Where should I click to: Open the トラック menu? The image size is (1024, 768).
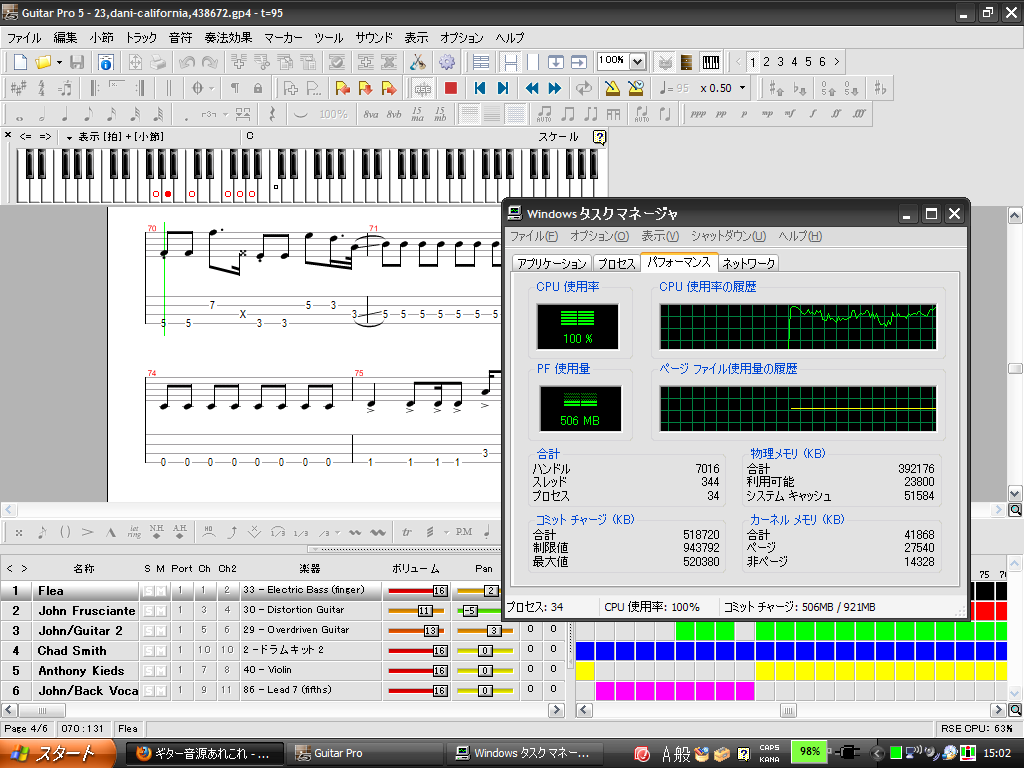[141, 37]
